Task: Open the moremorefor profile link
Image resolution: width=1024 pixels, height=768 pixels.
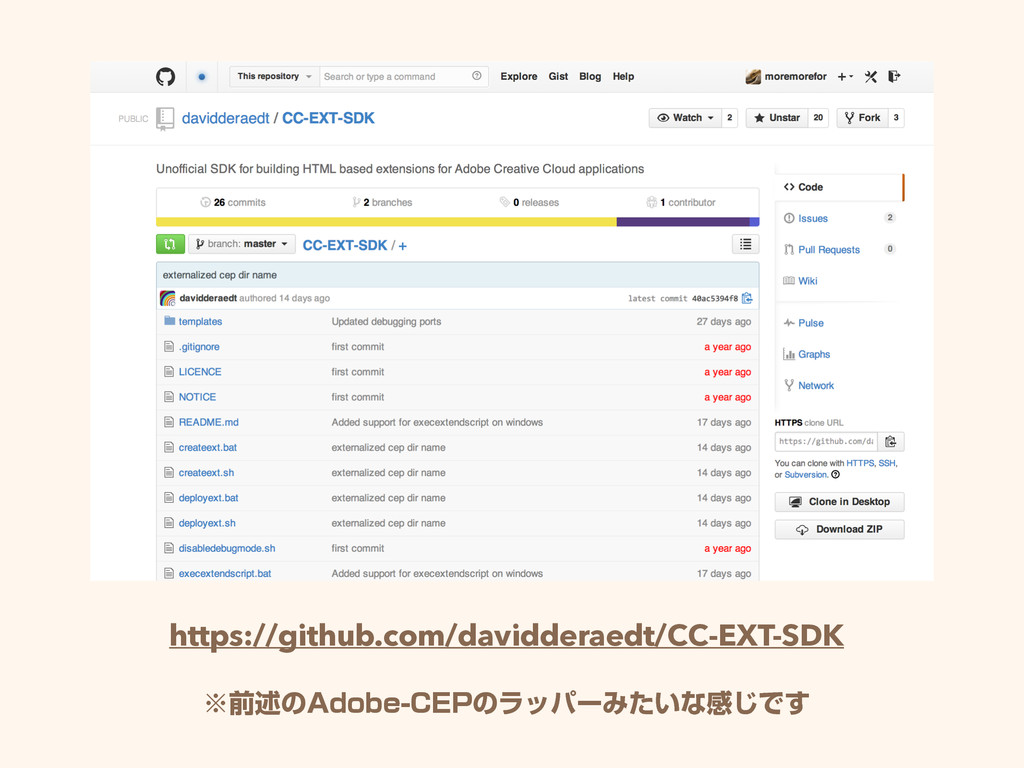Action: (795, 76)
